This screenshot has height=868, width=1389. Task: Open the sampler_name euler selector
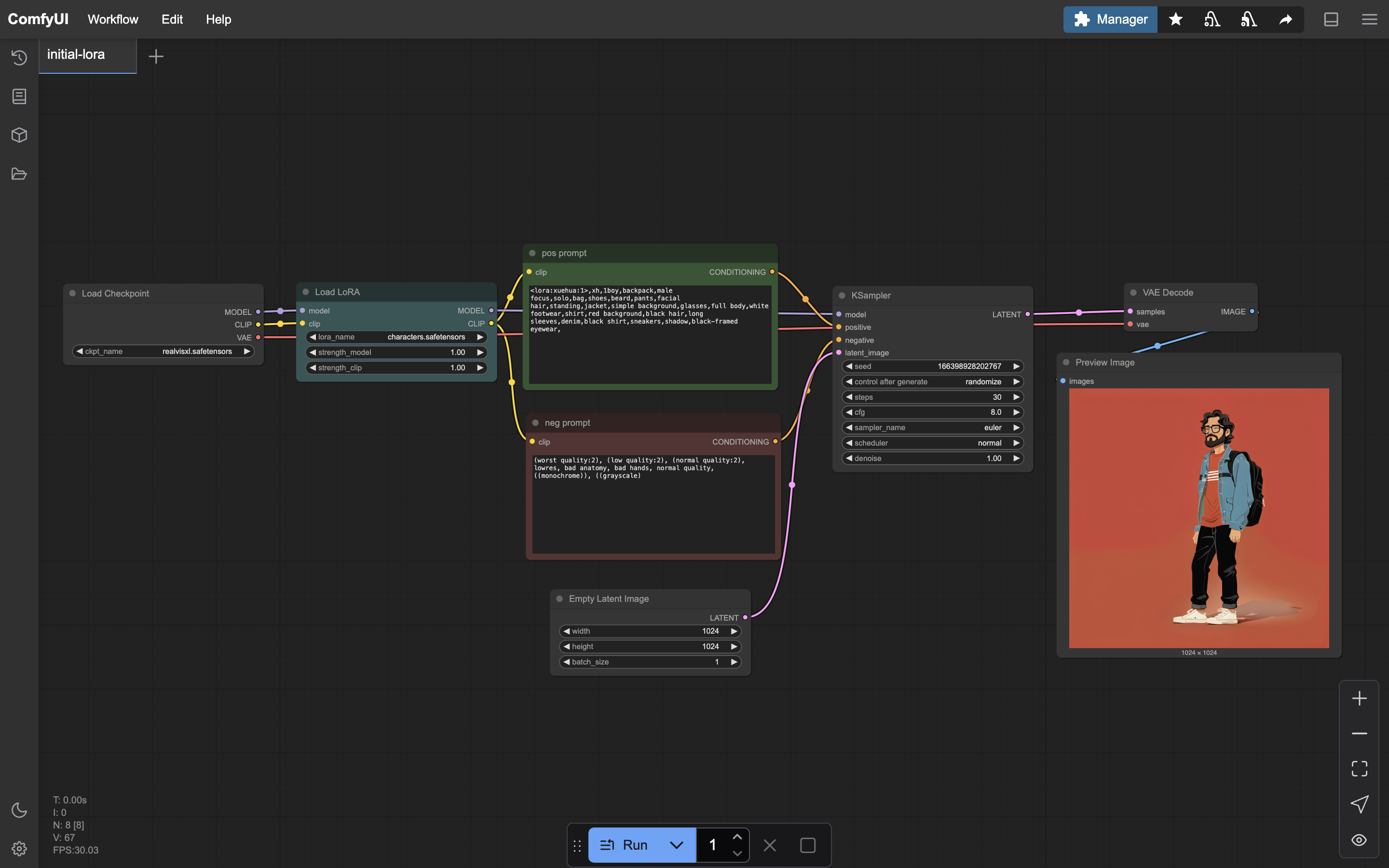[x=933, y=428]
